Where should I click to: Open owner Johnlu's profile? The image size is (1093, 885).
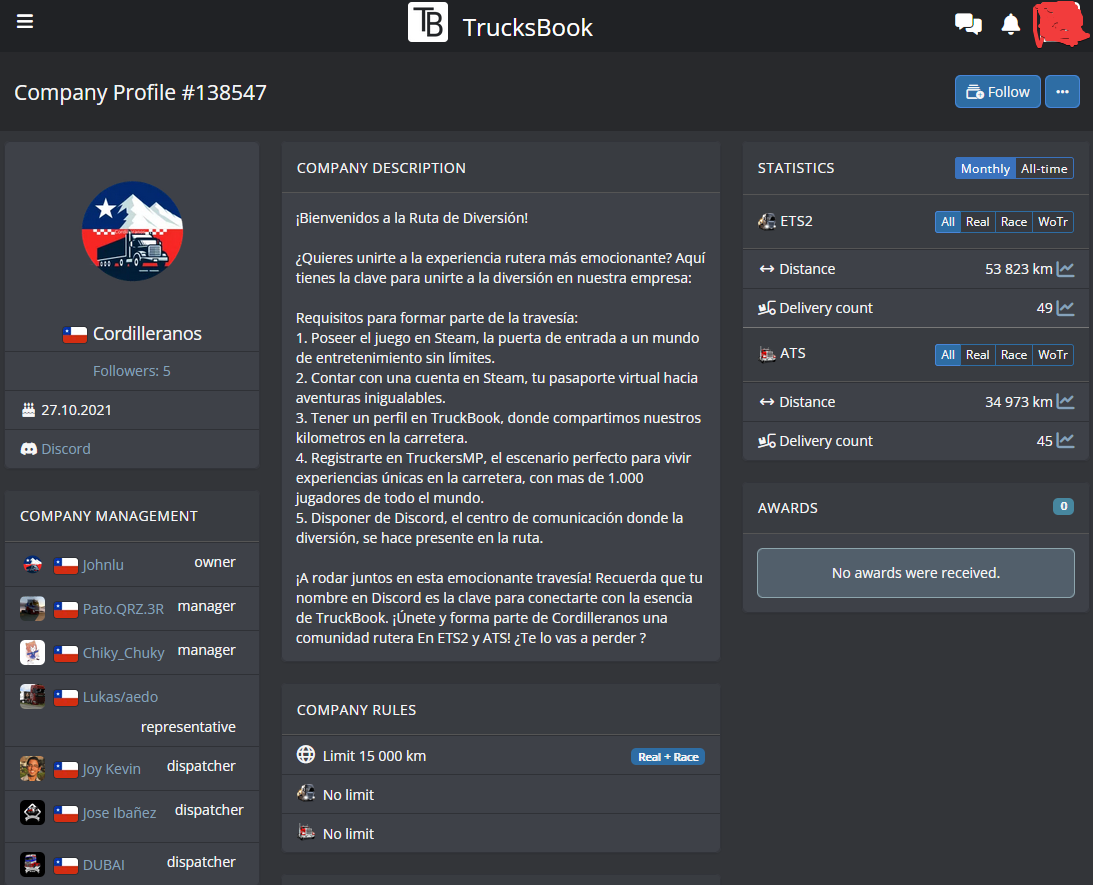(x=103, y=564)
